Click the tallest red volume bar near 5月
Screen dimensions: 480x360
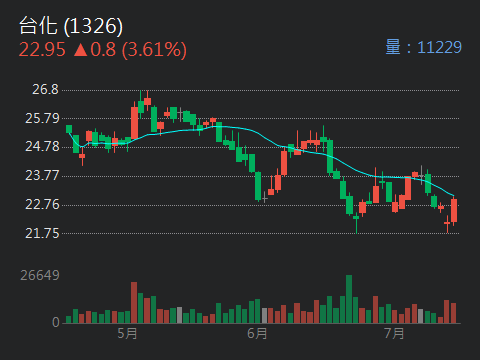pos(134,302)
